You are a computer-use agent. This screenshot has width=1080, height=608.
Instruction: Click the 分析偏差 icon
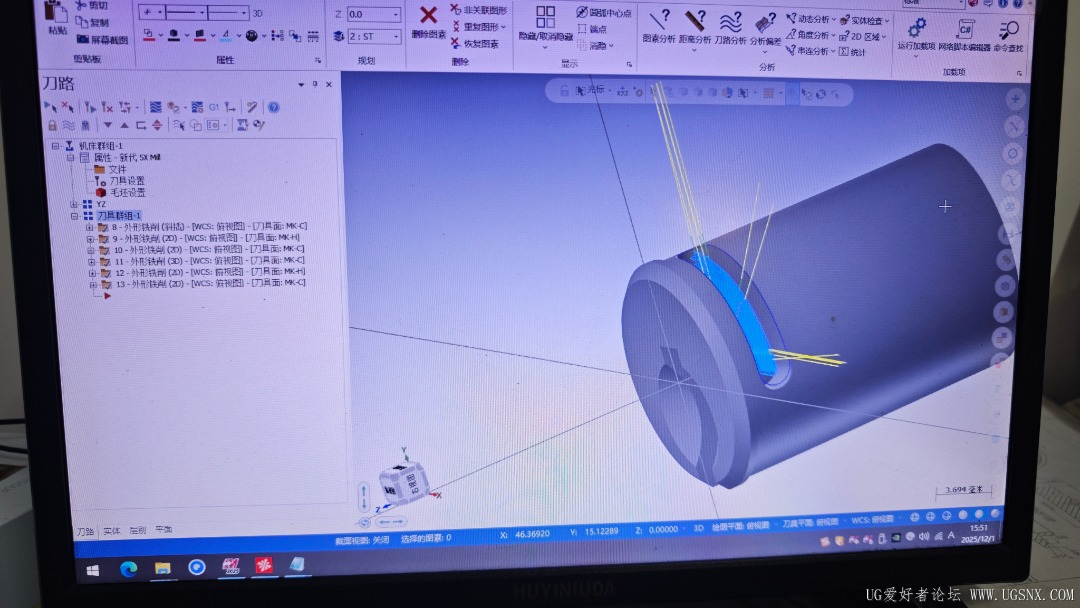[x=765, y=23]
